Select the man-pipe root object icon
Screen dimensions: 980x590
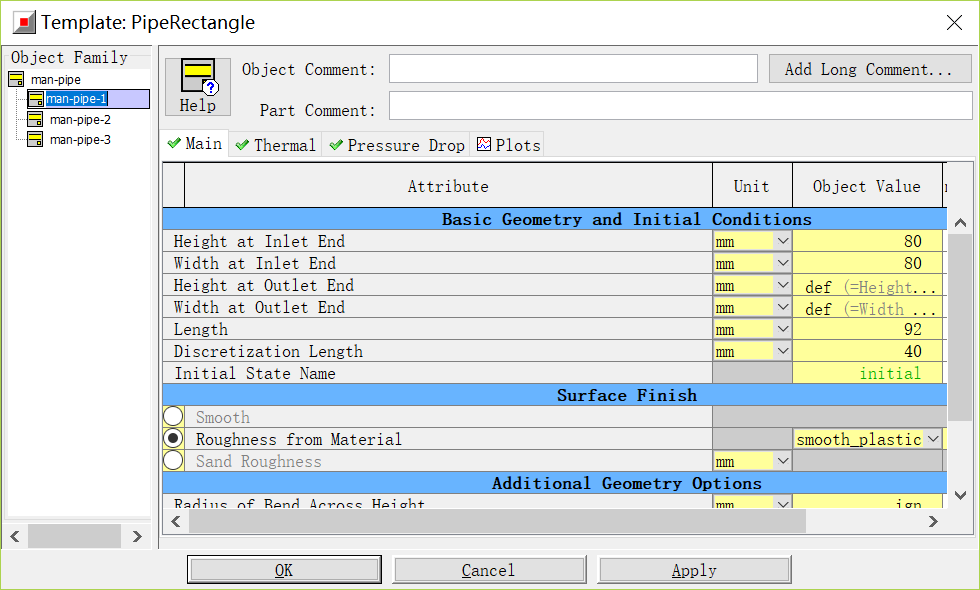pos(16,79)
